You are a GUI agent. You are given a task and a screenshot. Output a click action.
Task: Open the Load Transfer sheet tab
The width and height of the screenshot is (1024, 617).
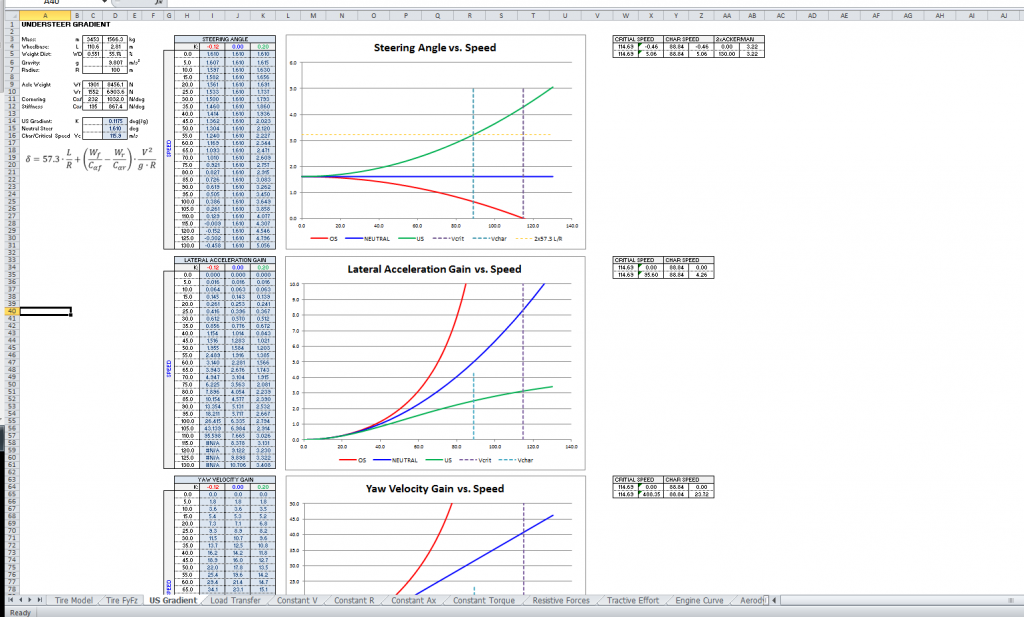coord(236,600)
